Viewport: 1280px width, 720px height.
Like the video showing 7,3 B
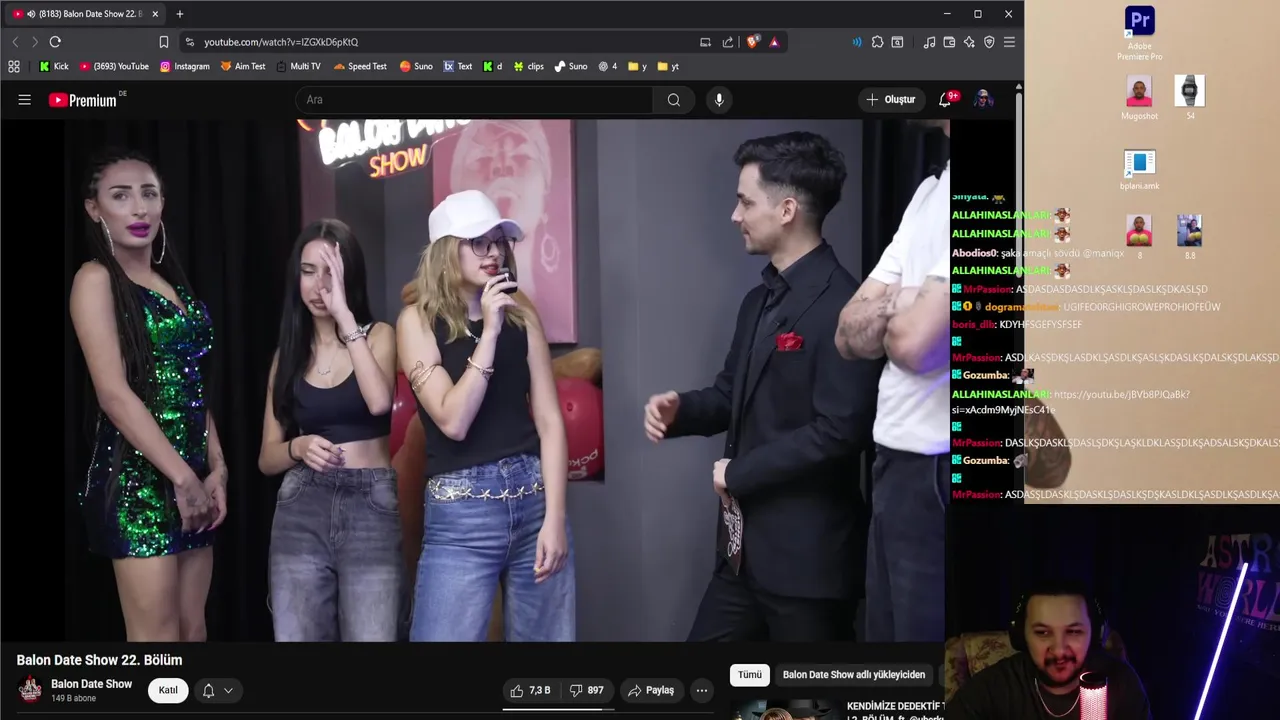[x=531, y=690]
